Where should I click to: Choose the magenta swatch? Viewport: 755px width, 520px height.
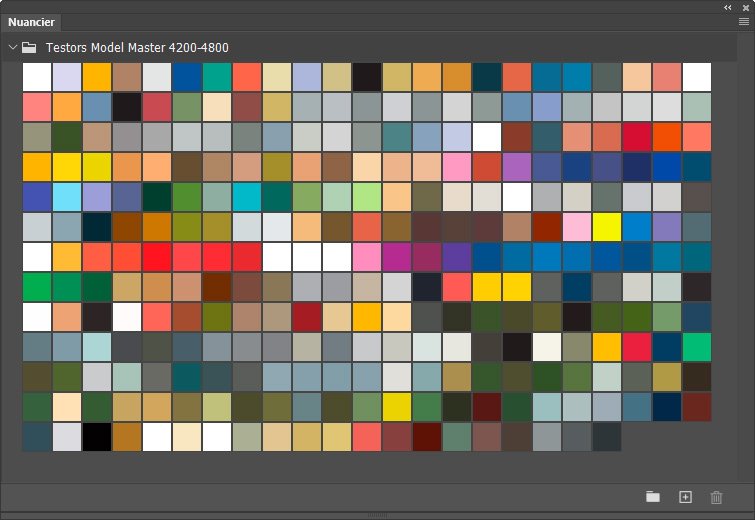pyautogui.click(x=397, y=257)
